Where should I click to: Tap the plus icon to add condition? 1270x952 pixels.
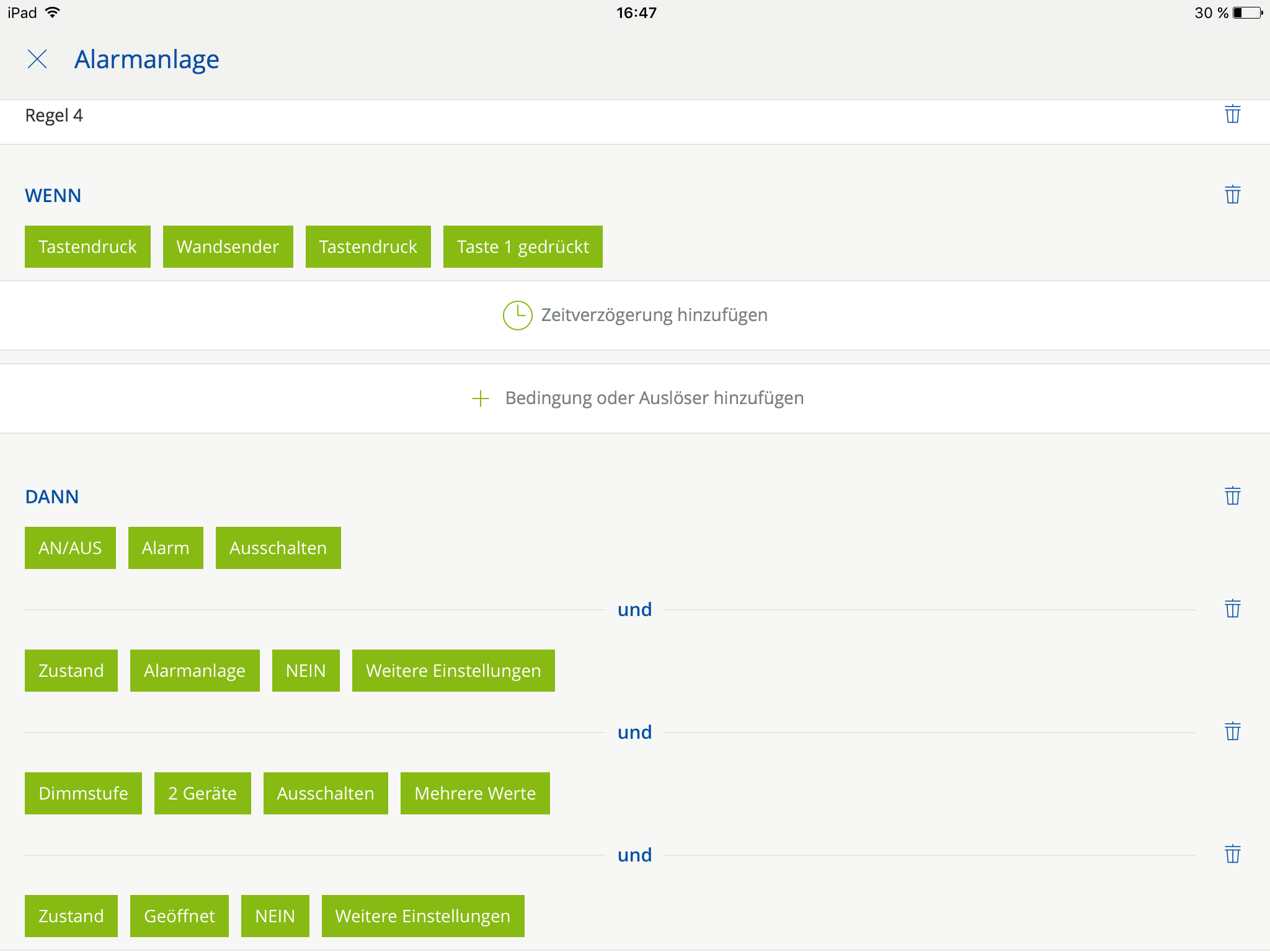481,399
